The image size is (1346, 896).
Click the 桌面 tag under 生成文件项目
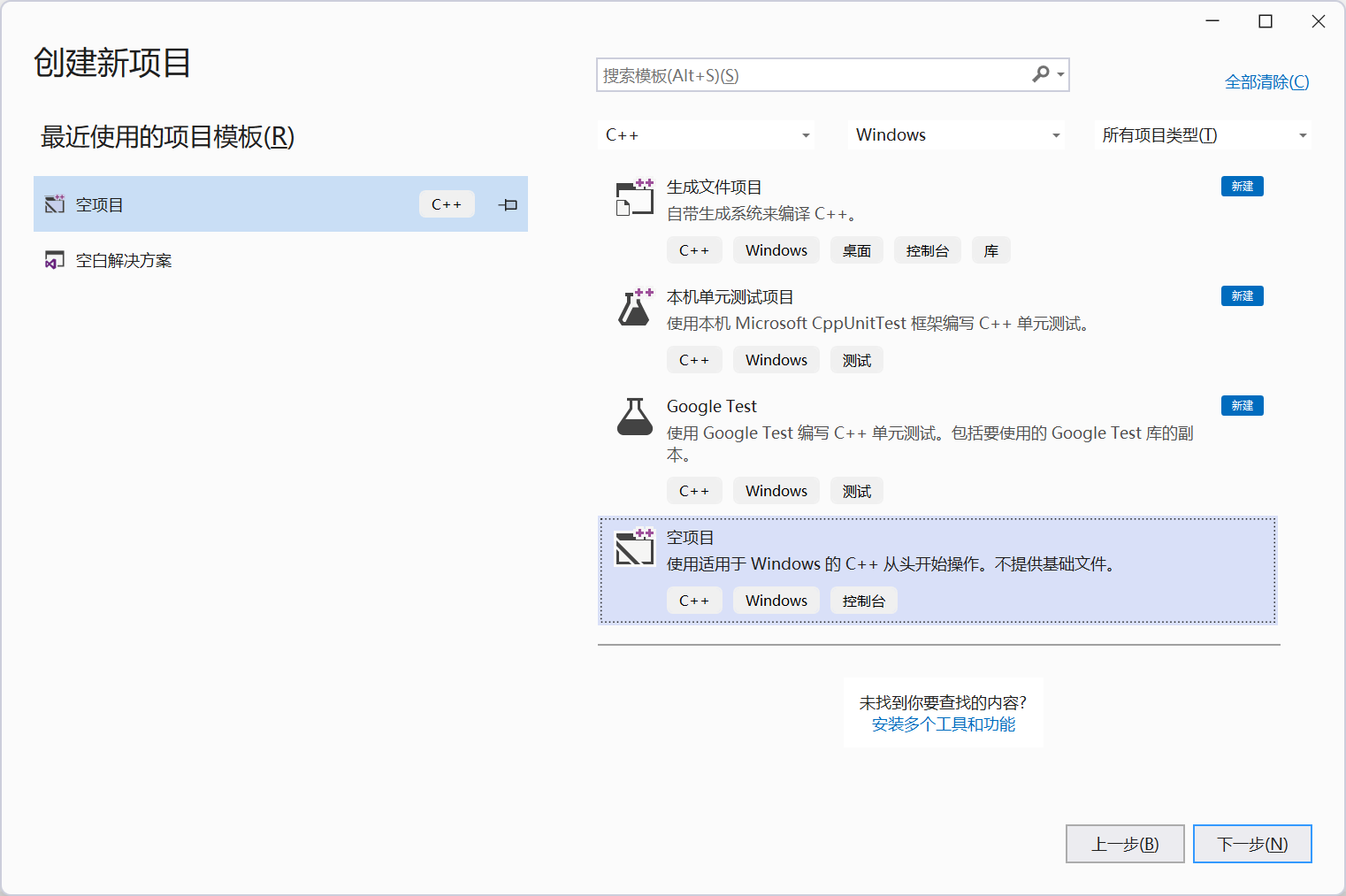coord(856,250)
